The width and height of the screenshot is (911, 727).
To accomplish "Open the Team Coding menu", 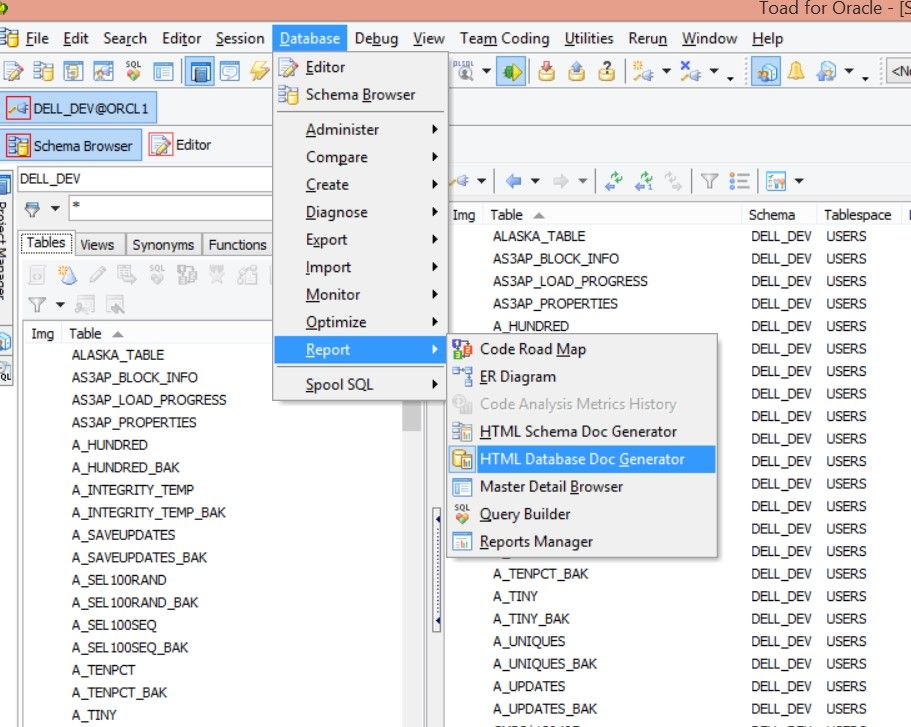I will click(504, 38).
